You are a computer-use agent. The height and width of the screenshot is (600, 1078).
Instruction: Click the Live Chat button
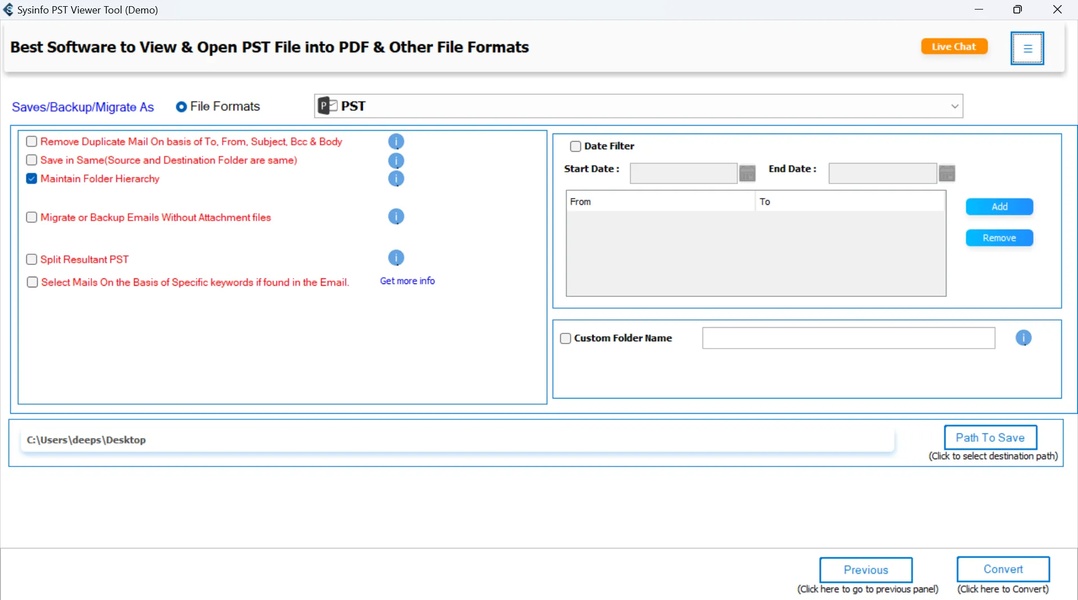[954, 47]
